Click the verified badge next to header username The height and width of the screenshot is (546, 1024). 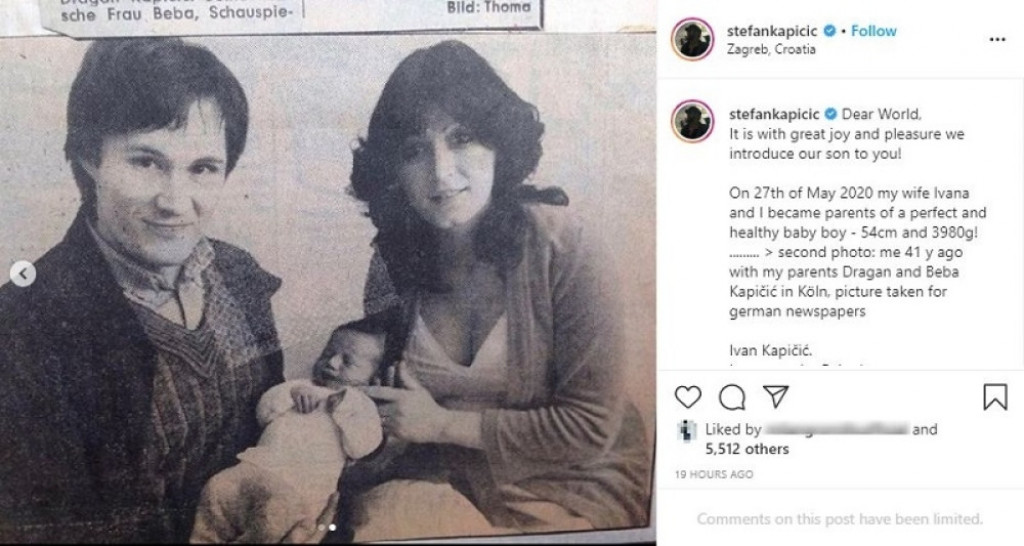pos(830,31)
